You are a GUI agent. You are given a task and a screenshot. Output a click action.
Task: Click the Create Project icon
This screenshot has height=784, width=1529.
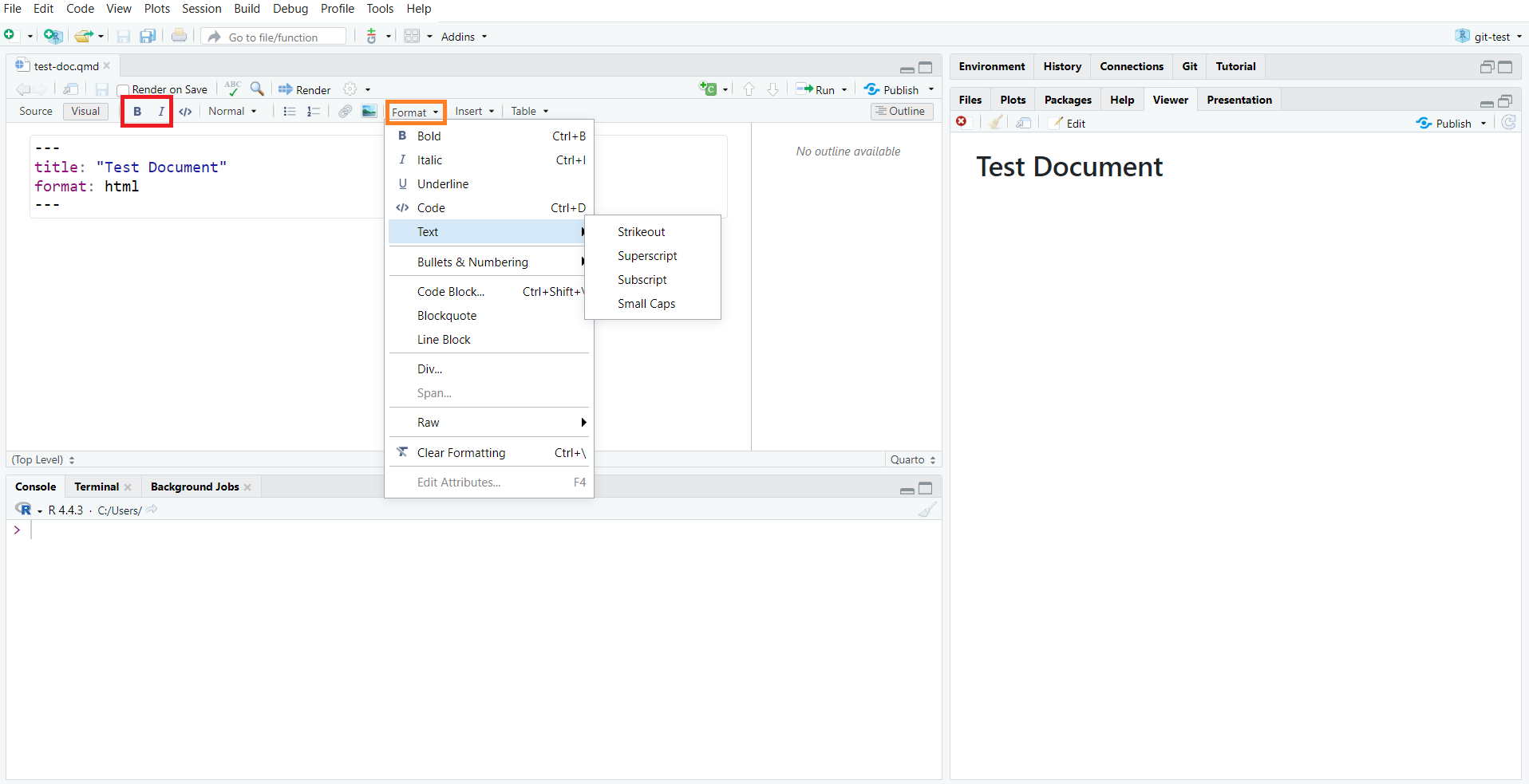coord(53,36)
